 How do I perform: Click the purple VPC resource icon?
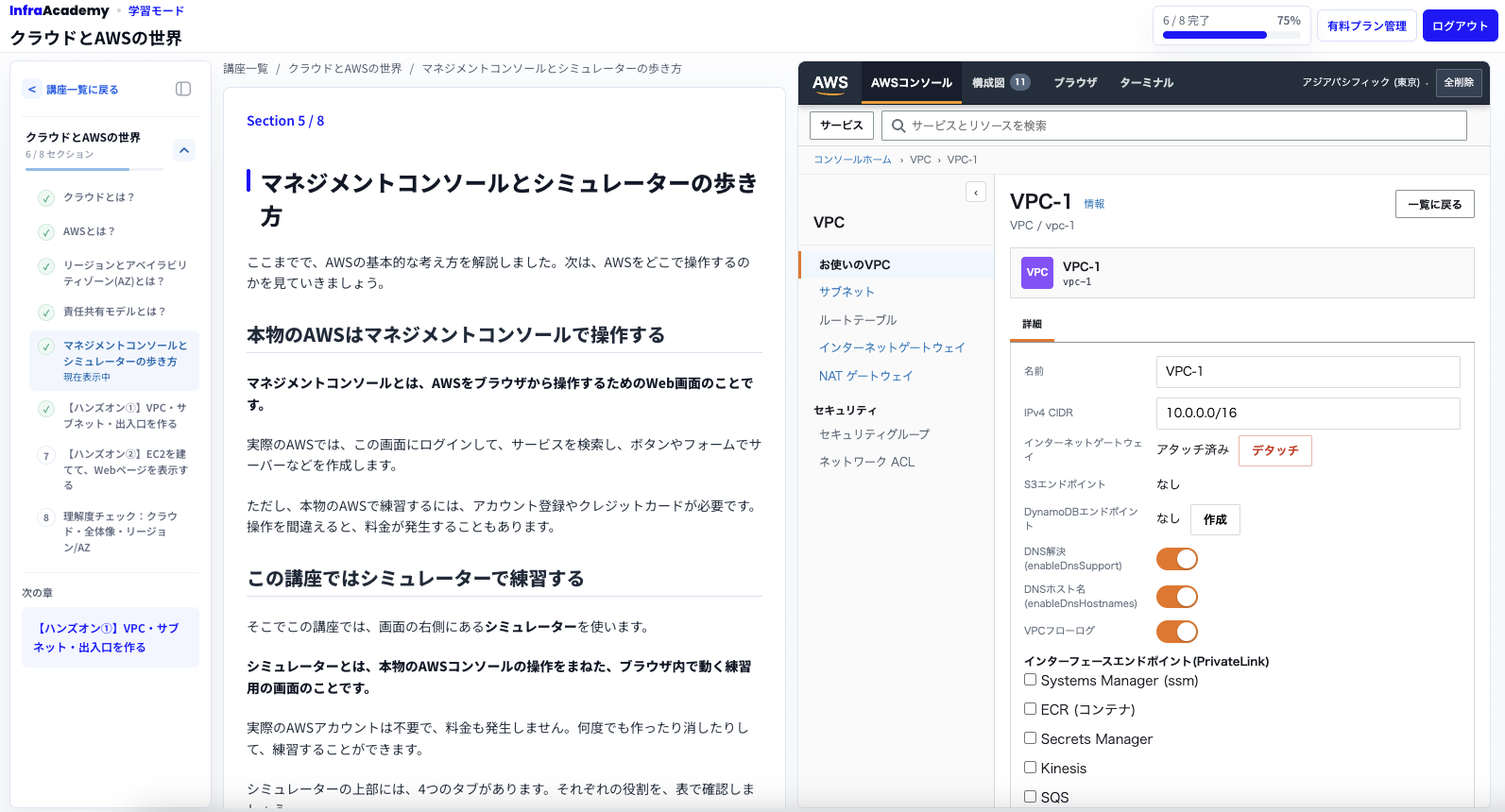1037,273
